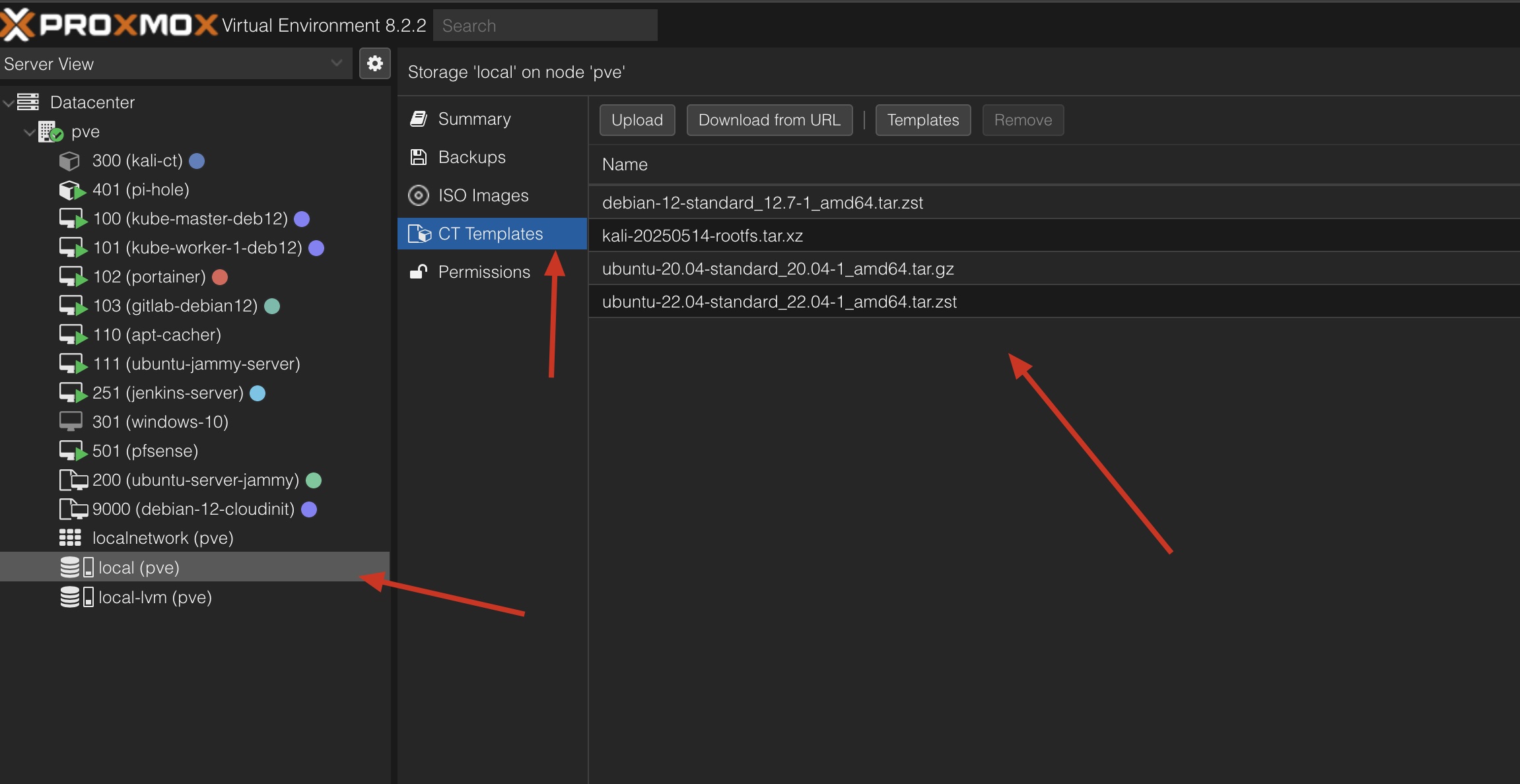Click the 300 (kali-ct) container icon

click(x=69, y=161)
